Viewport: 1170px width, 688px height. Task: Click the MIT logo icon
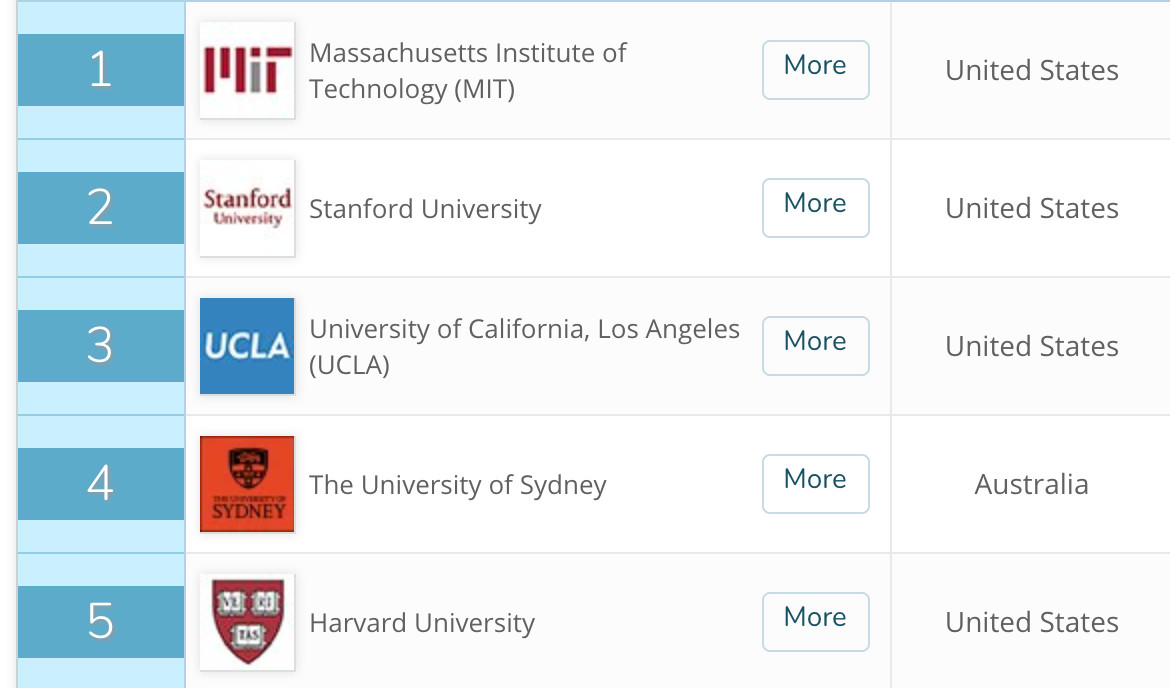point(247,70)
